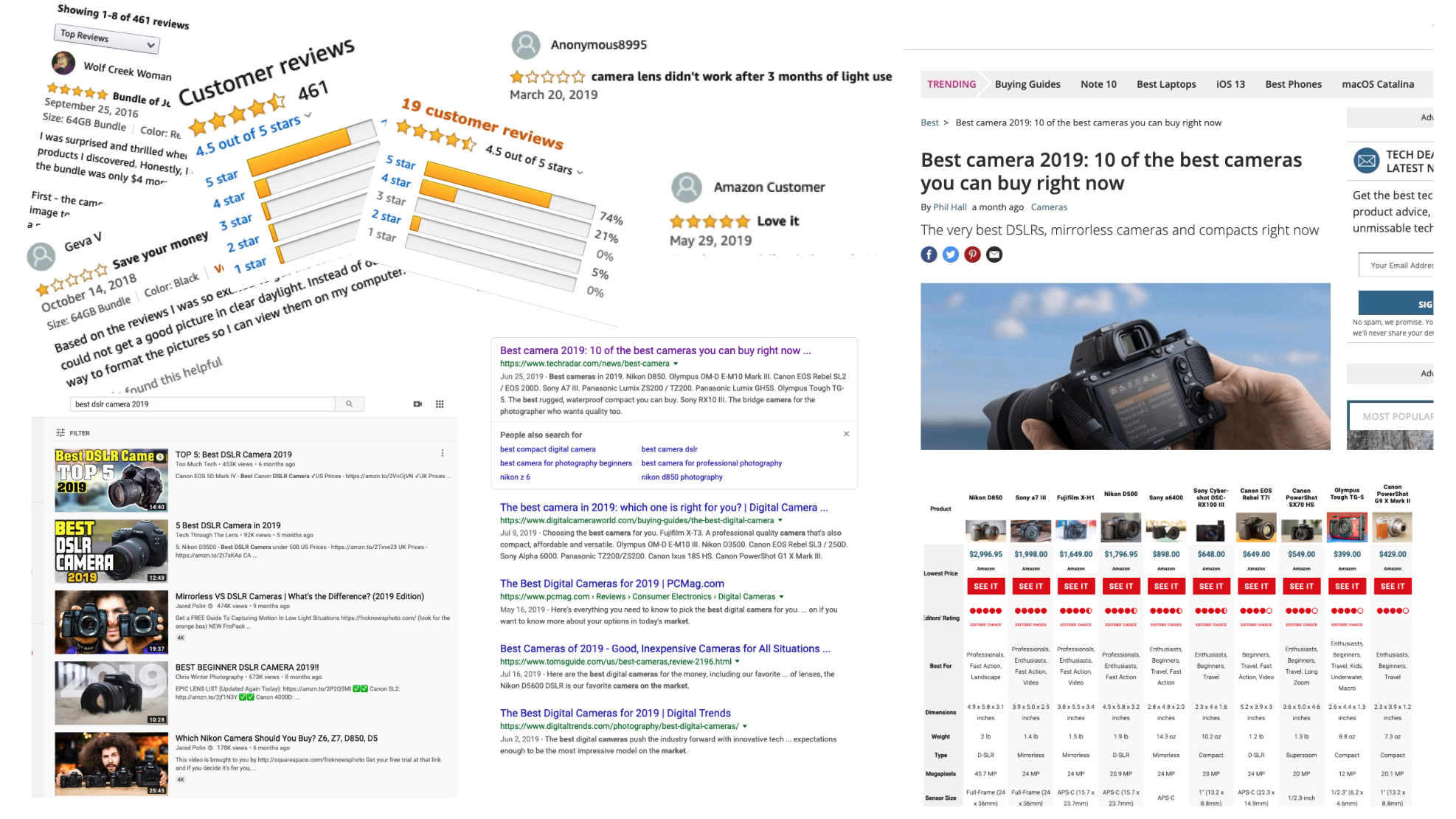Click 'nikon d850 photography' related search
The image size is (1456, 819).
tap(682, 477)
